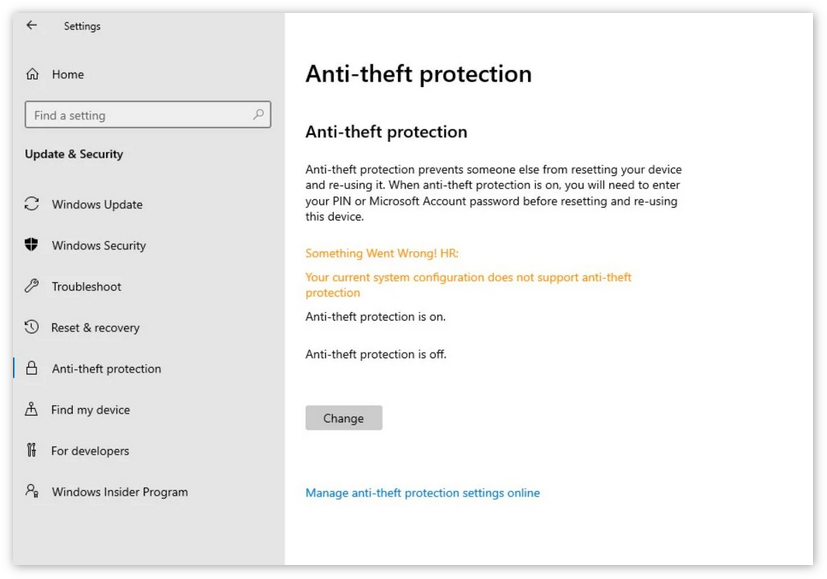The width and height of the screenshot is (827, 579).
Task: Click the Windows Insider Program icon
Action: coord(32,491)
